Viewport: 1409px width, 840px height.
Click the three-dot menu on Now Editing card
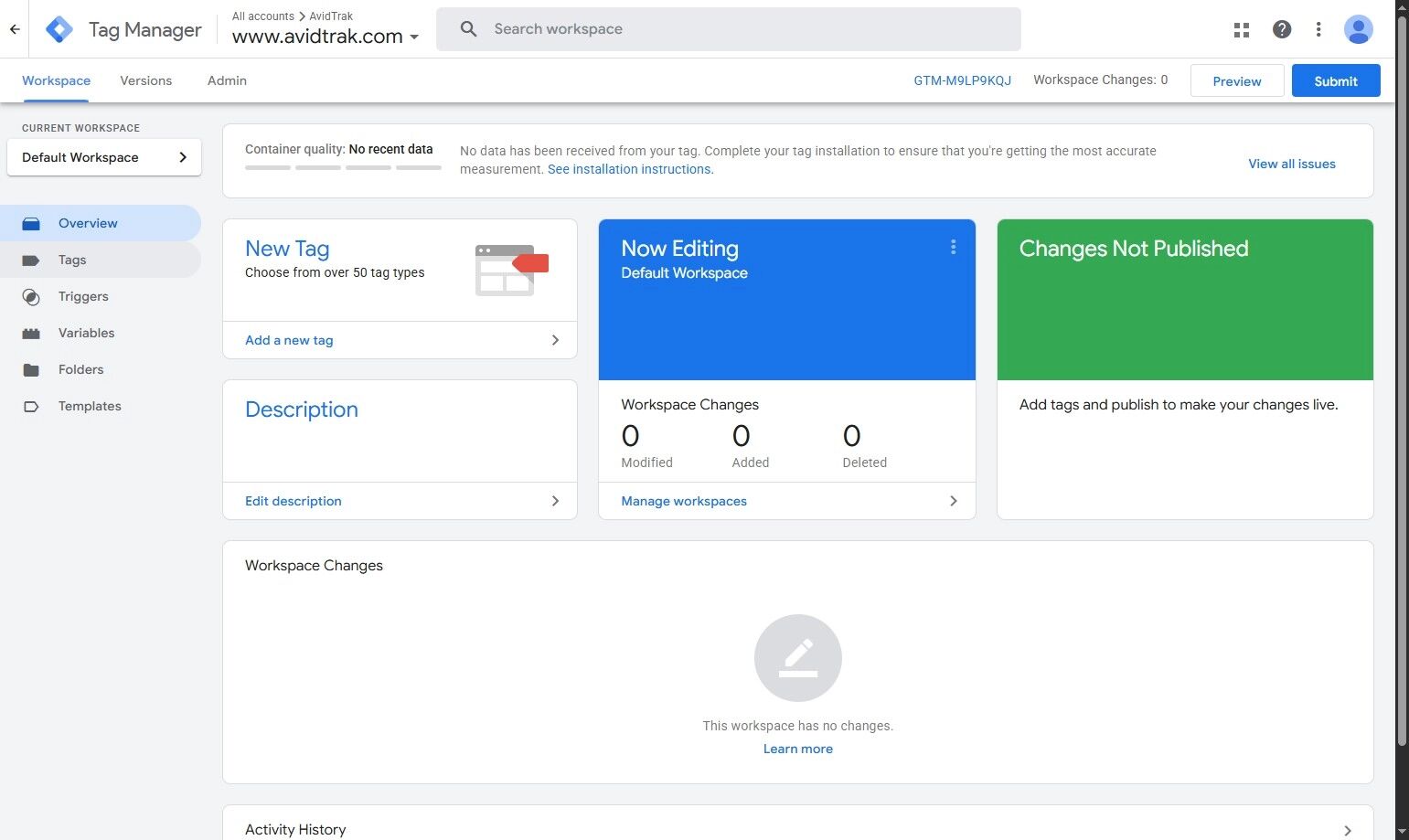click(x=953, y=247)
